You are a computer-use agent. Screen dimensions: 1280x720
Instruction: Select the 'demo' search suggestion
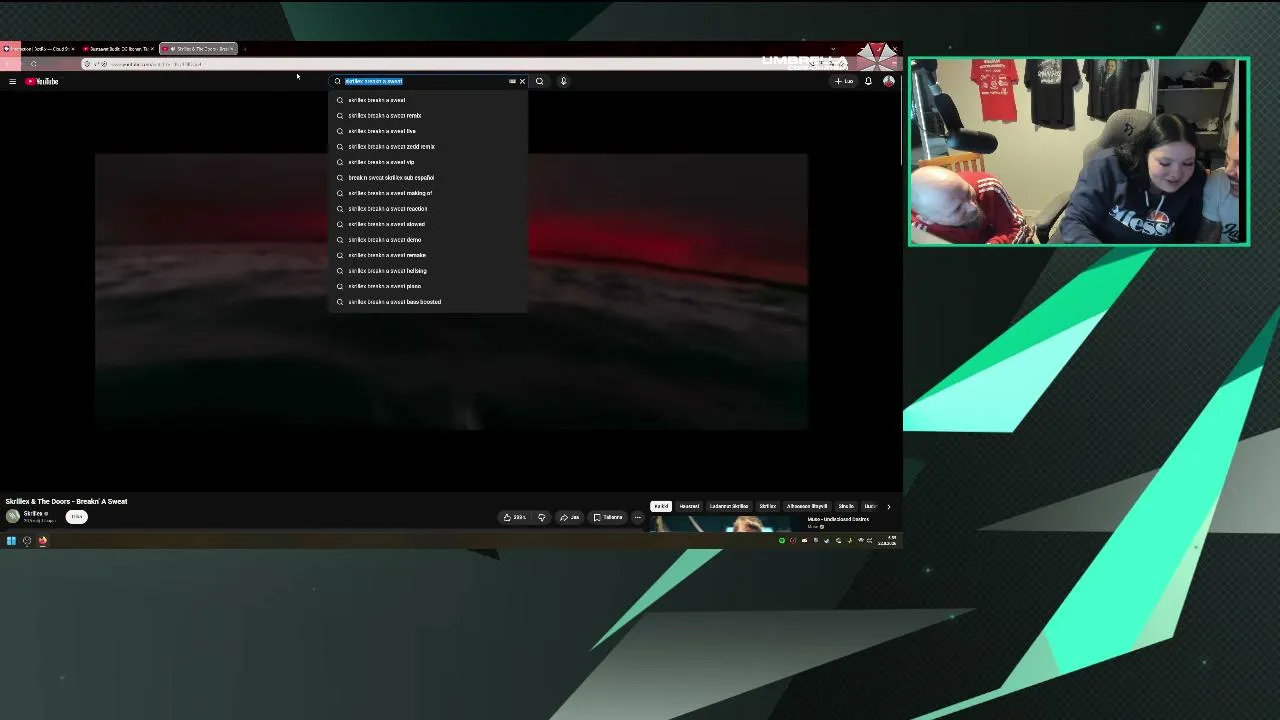pyautogui.click(x=428, y=239)
